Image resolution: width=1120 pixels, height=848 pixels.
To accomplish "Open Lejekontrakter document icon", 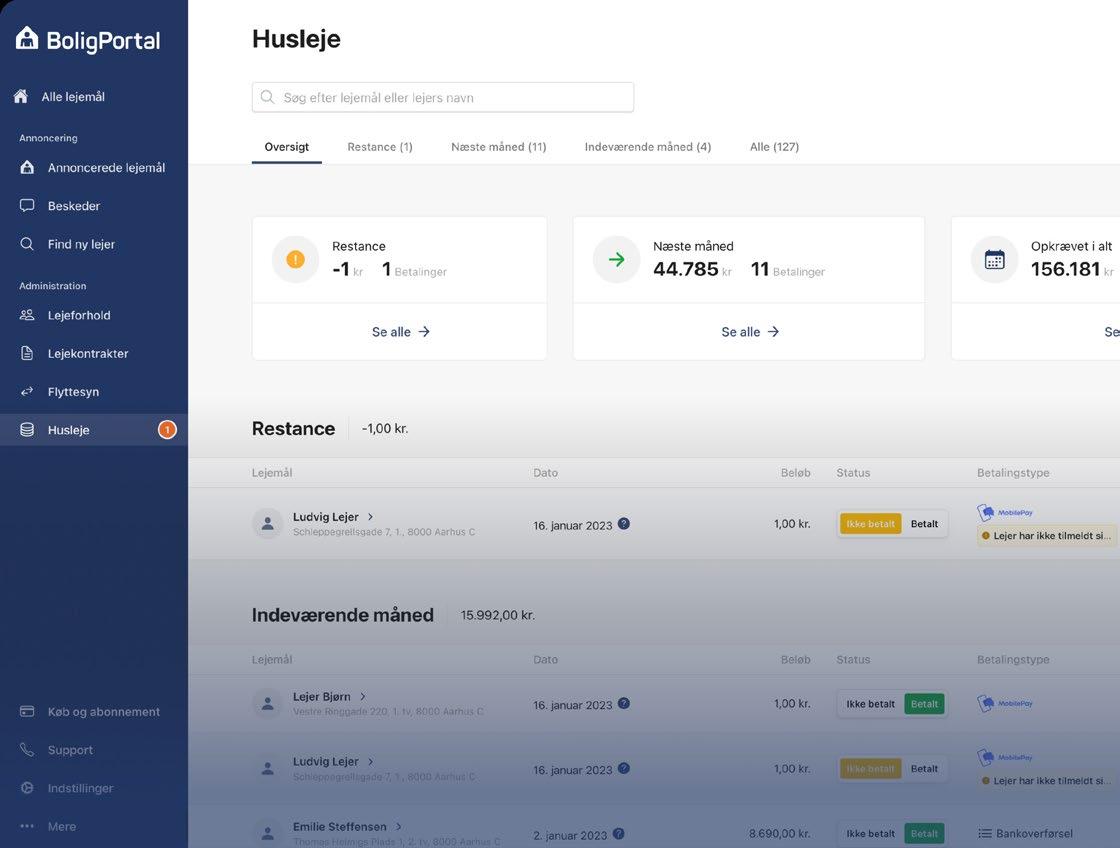I will click(x=27, y=354).
